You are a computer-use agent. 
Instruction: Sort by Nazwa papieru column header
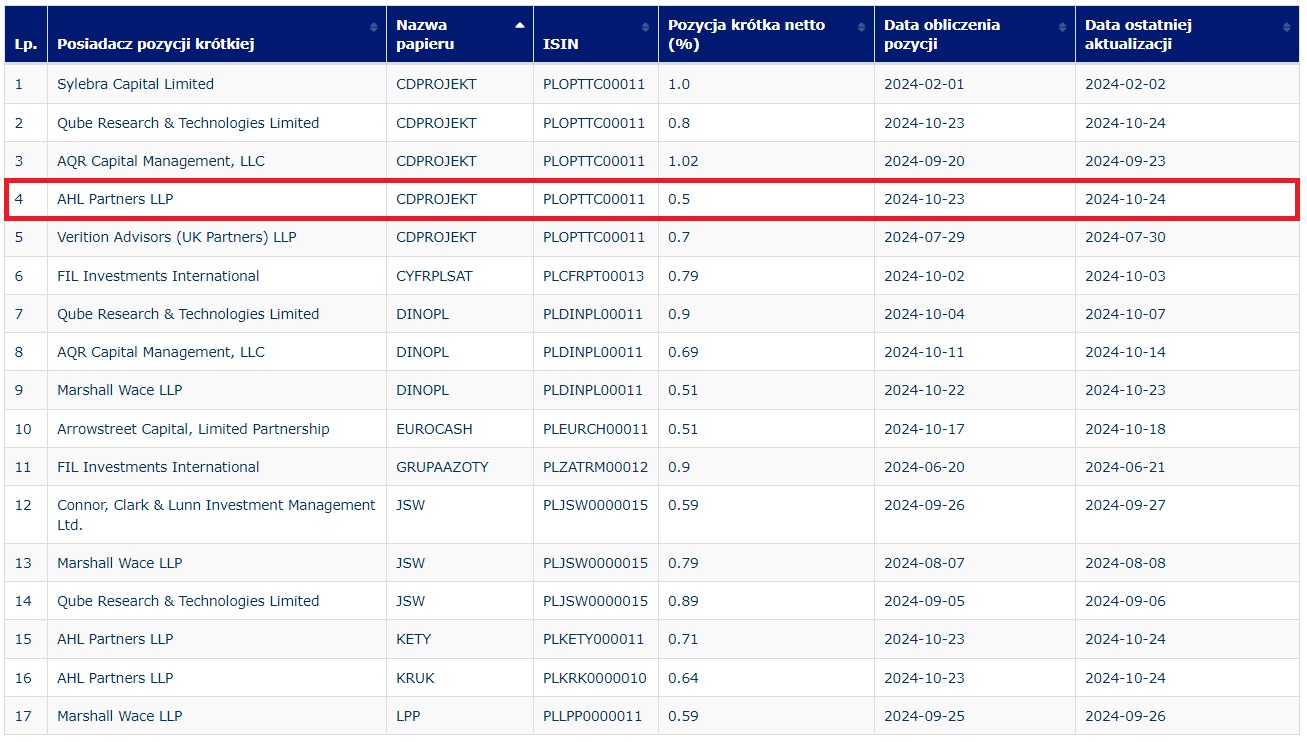click(460, 35)
